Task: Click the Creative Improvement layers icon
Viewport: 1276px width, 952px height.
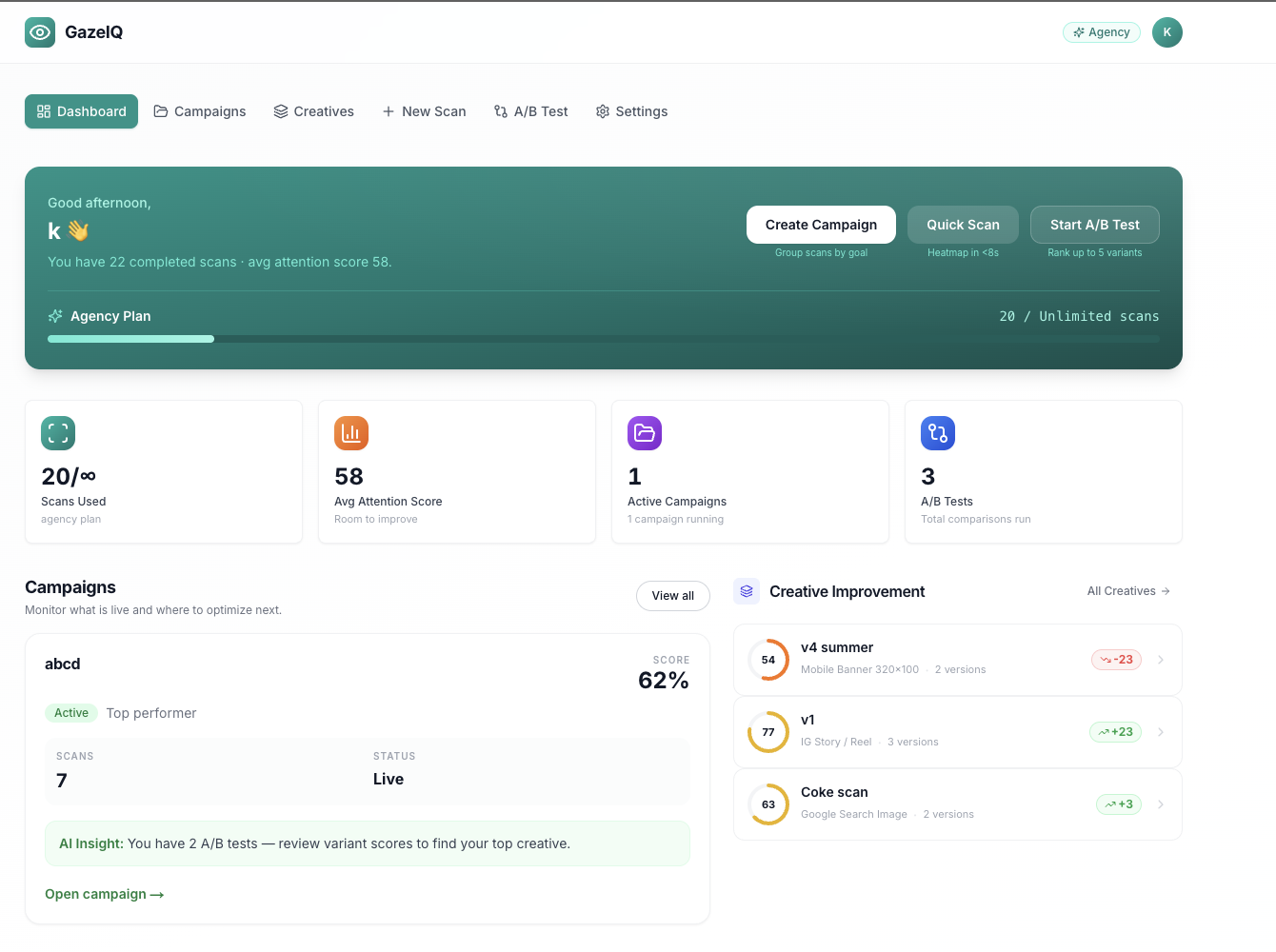Action: pyautogui.click(x=747, y=591)
